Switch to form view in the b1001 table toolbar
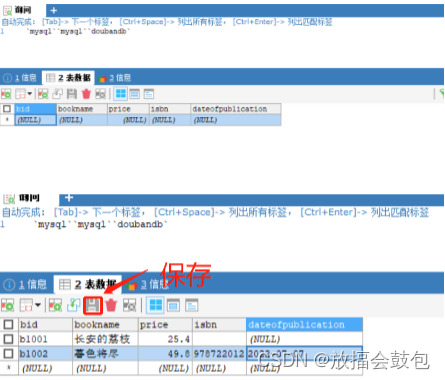445x380 pixels. 173,305
